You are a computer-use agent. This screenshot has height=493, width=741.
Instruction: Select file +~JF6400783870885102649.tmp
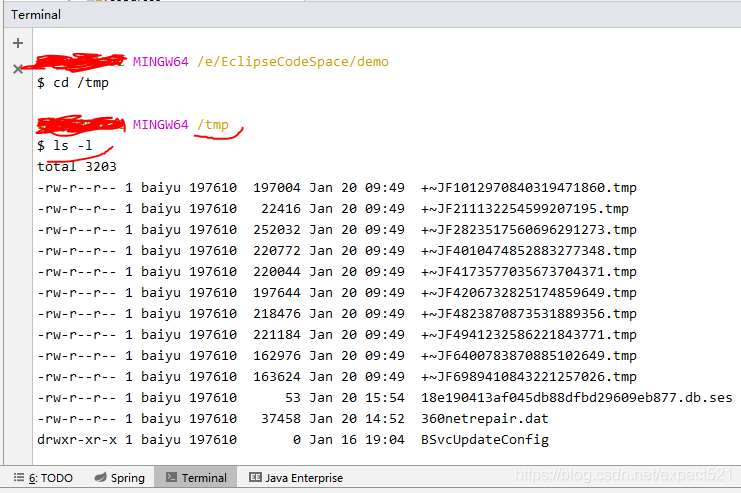pyautogui.click(x=529, y=355)
